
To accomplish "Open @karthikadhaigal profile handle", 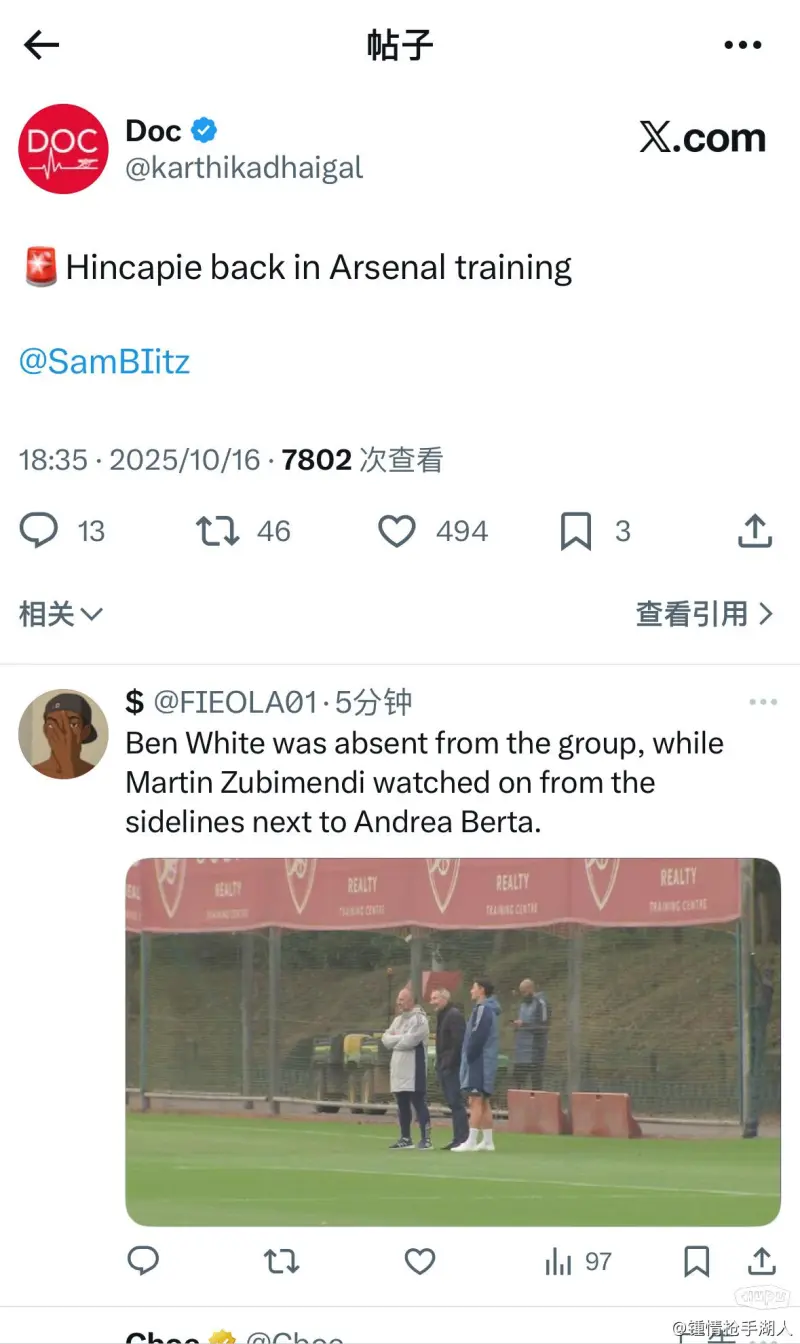I will [x=244, y=167].
